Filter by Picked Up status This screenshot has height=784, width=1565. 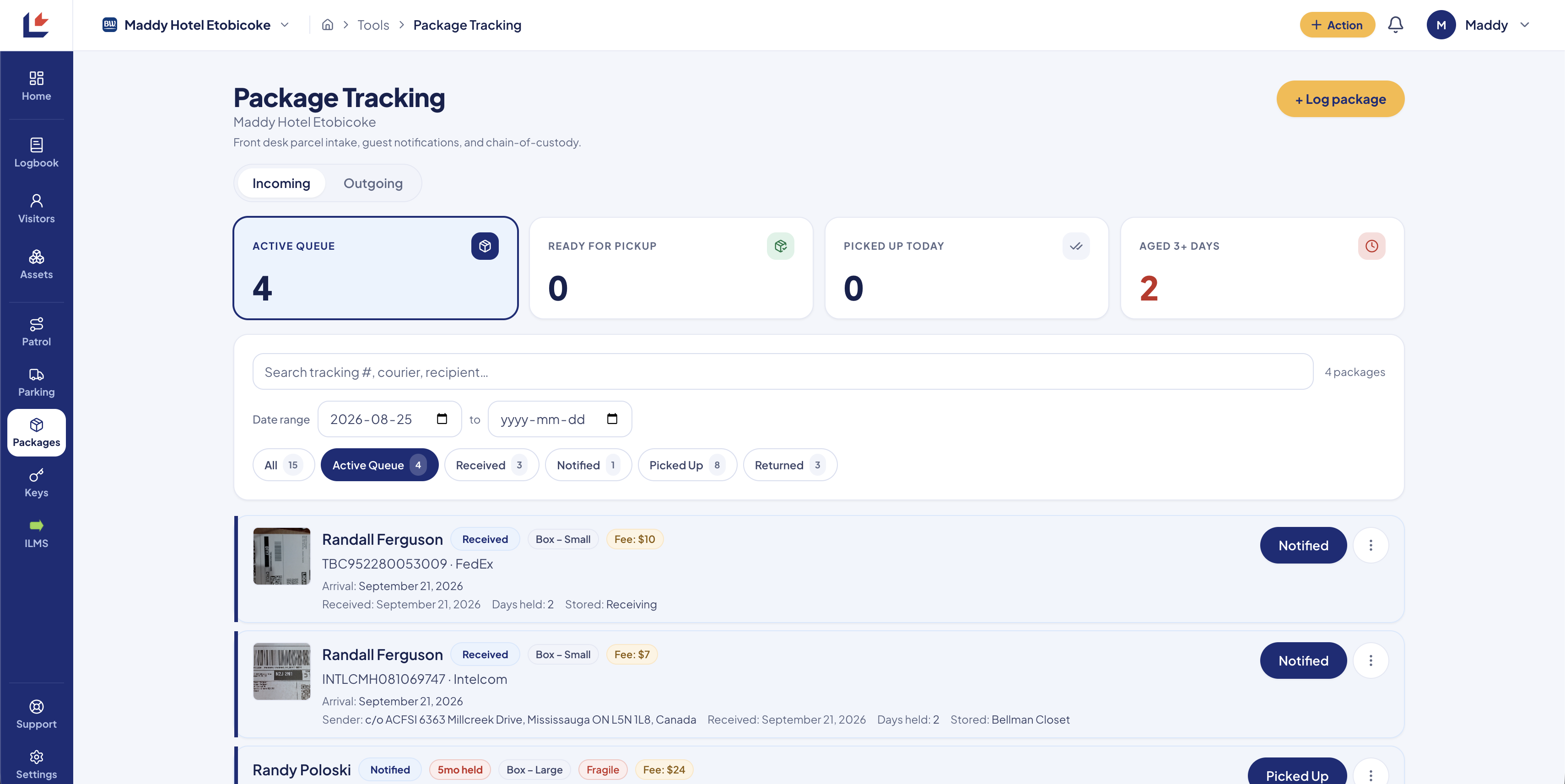(687, 465)
